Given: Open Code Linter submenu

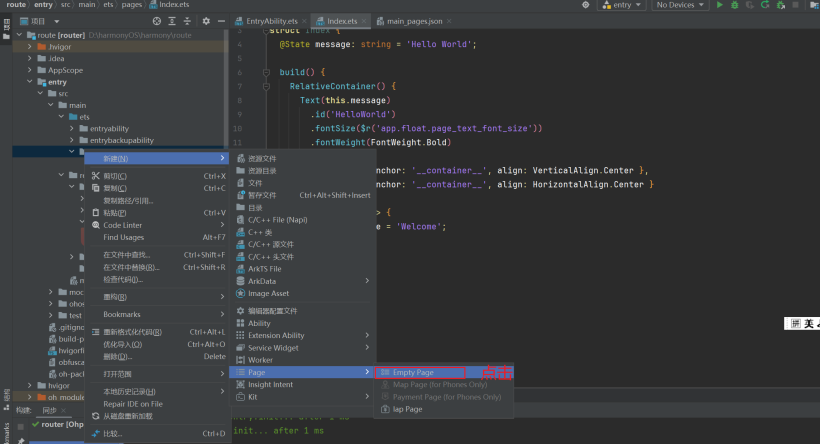Looking at the screenshot, I should click(x=157, y=225).
